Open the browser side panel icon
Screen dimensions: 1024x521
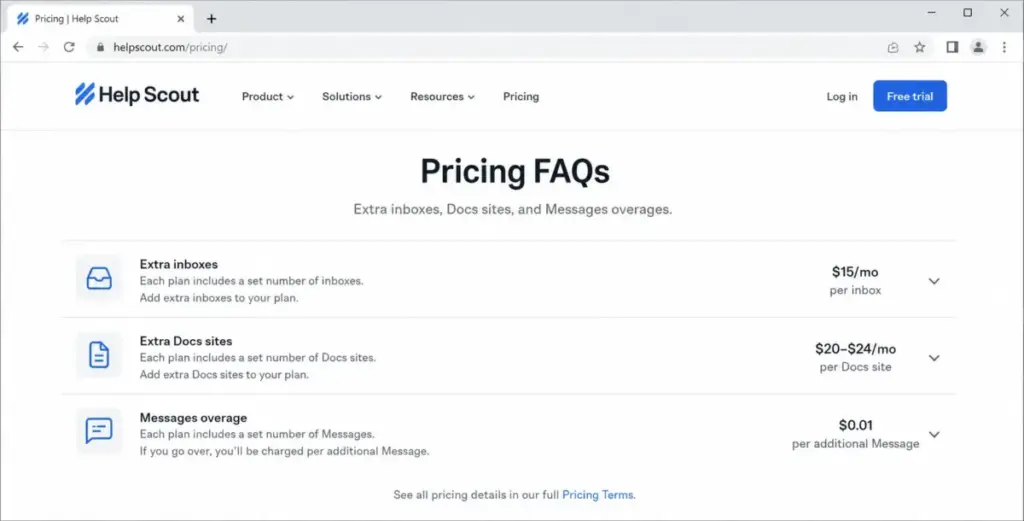[x=952, y=47]
